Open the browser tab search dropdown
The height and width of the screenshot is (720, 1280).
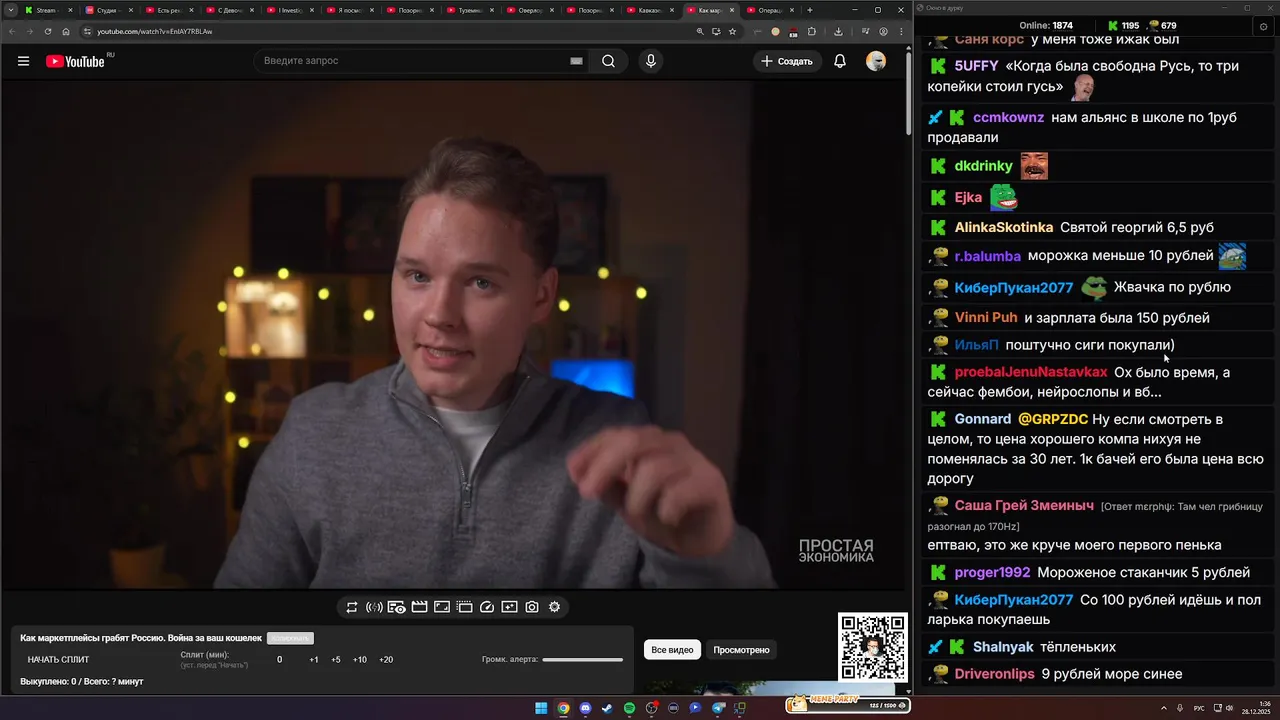(x=11, y=10)
